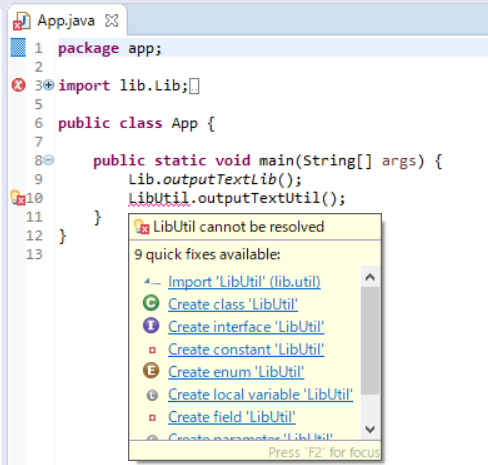This screenshot has width=488, height=465.
Task: Click 'public class App {' declaration
Action: (x=136, y=124)
